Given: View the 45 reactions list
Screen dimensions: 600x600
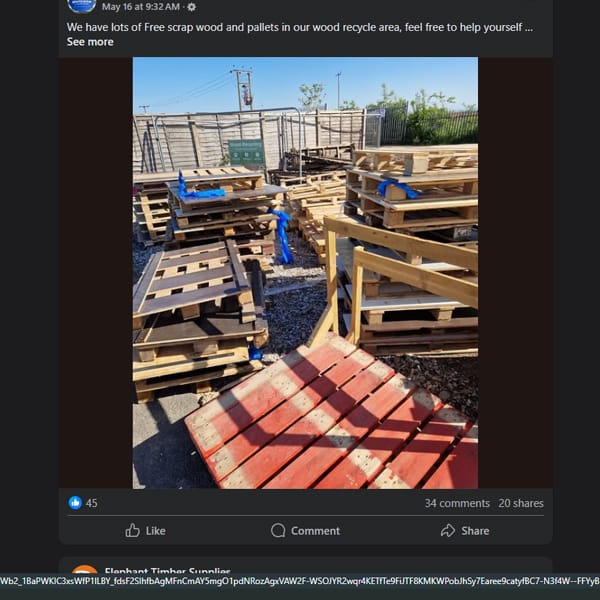Looking at the screenshot, I should click(x=91, y=503).
